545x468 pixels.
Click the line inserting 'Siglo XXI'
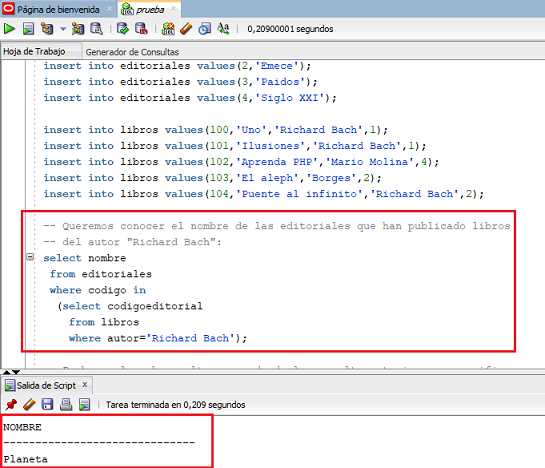190,98
